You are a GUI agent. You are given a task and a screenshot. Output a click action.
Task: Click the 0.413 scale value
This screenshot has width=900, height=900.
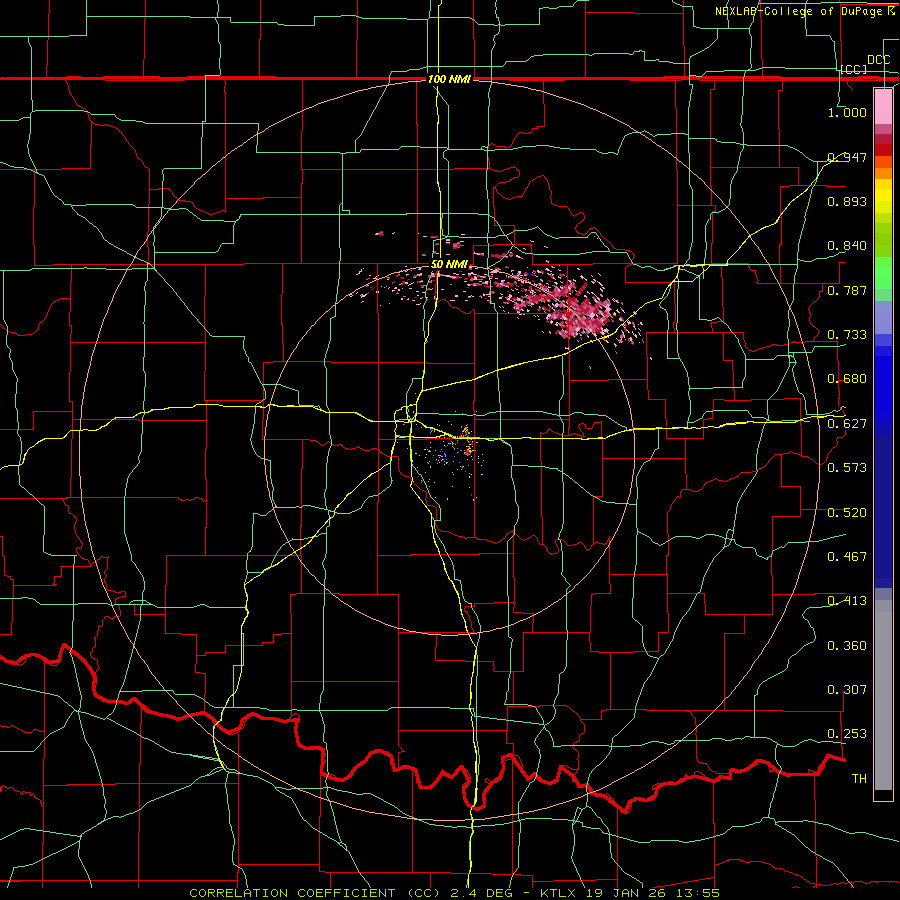(847, 601)
